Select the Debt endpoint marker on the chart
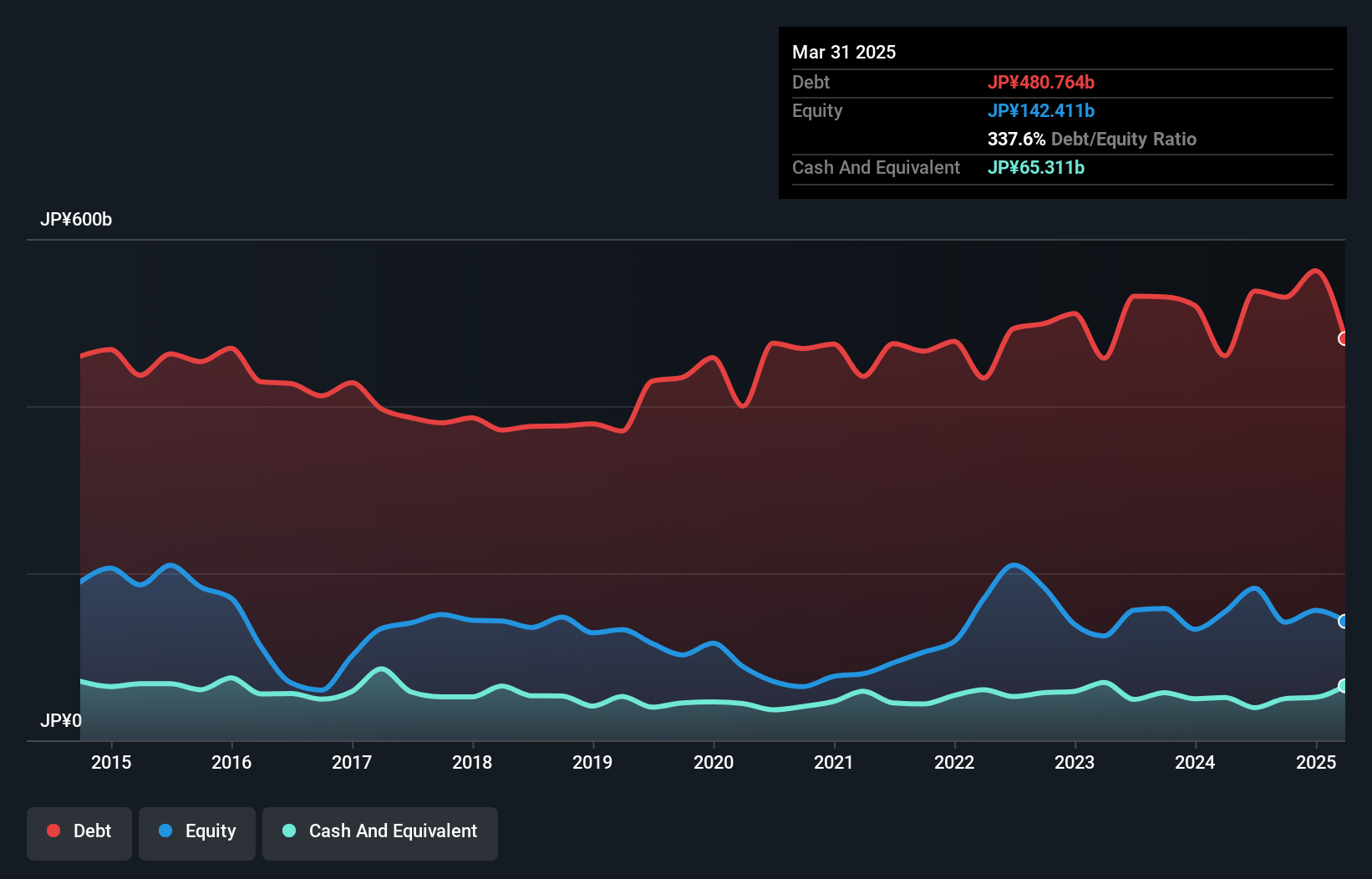The image size is (1372, 879). [1344, 339]
